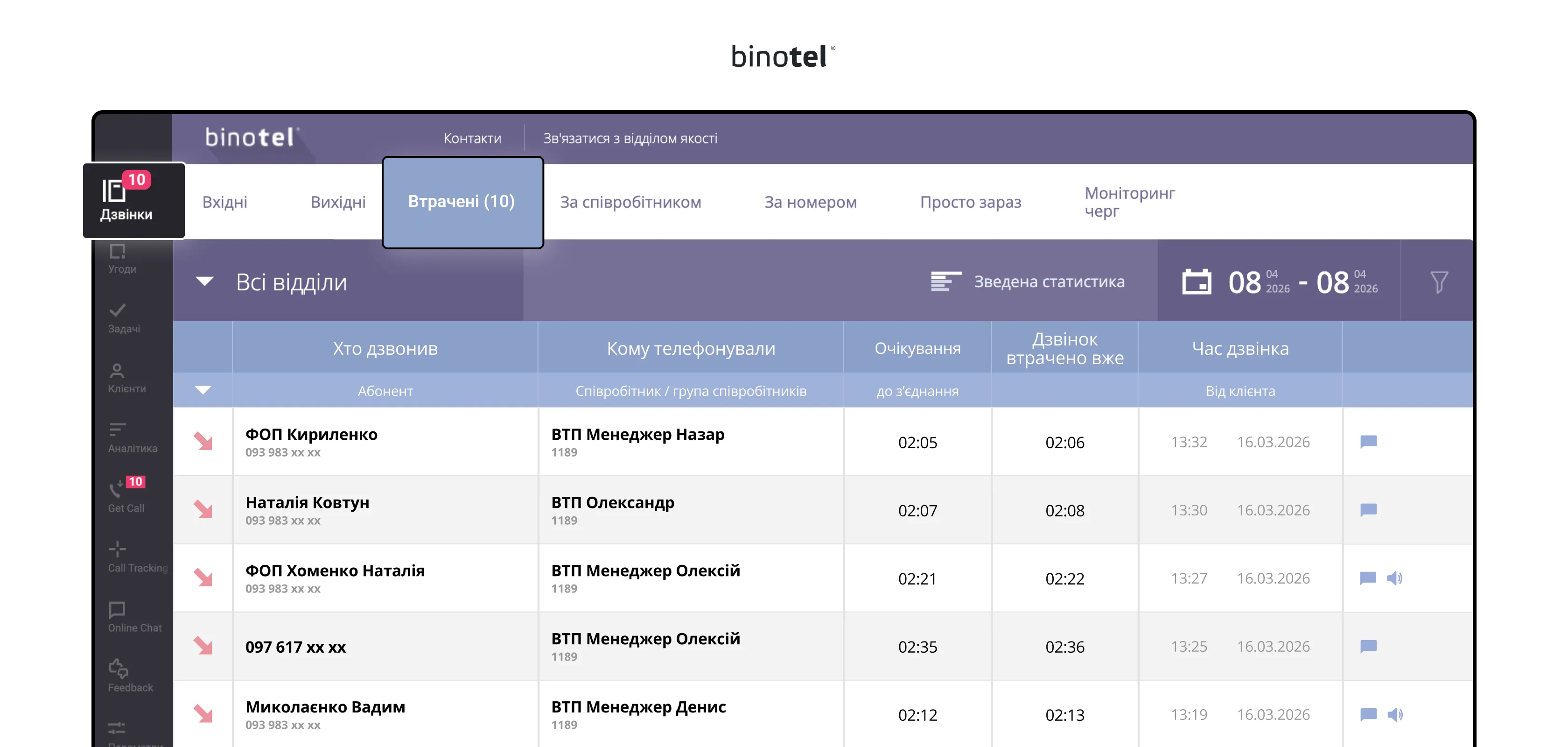Play recording for ФОП Хоменко Наталія call
Screen dimensions: 1568x747
point(1394,578)
